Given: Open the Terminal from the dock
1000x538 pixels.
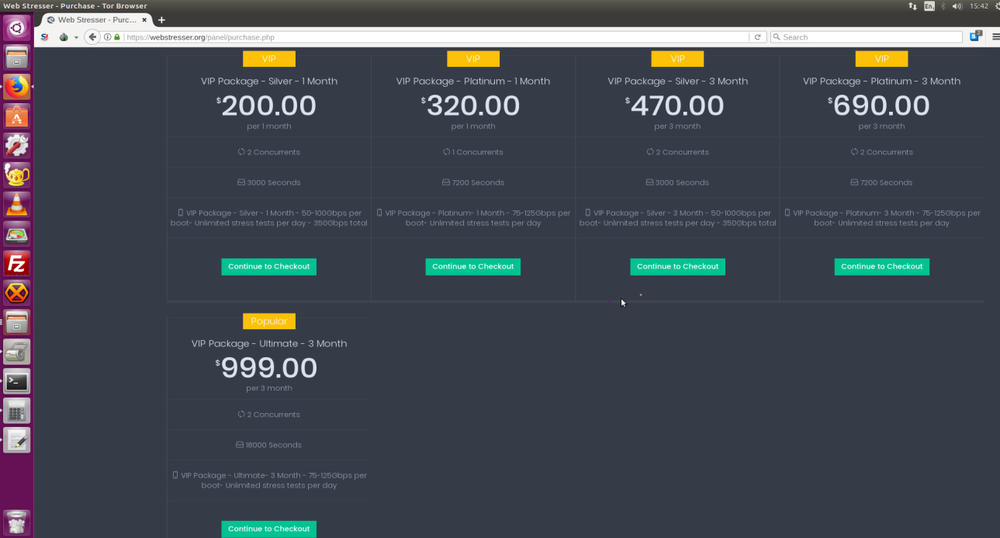Looking at the screenshot, I should 17,381.
